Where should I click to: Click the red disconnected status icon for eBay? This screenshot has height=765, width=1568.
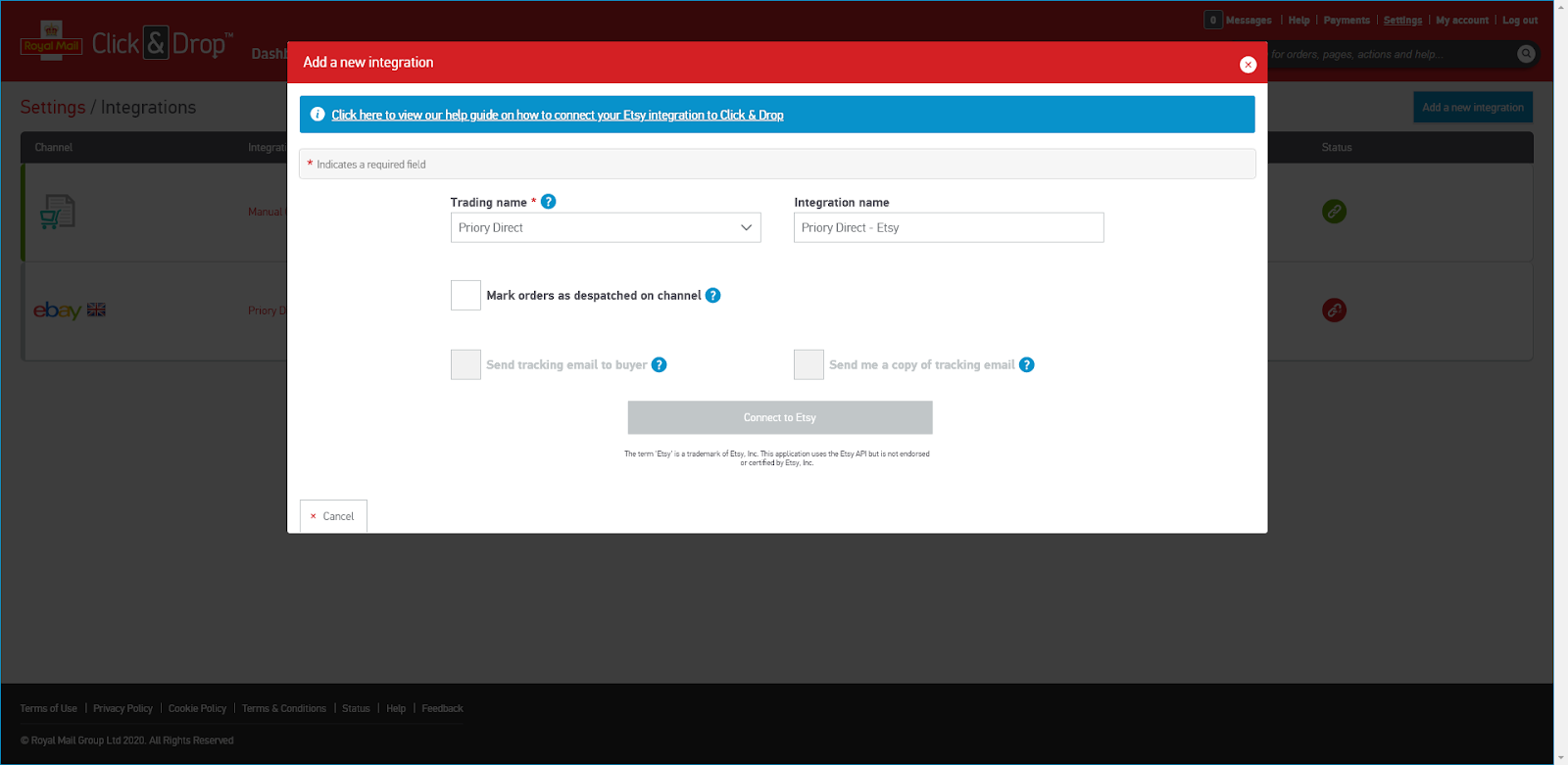tap(1334, 311)
